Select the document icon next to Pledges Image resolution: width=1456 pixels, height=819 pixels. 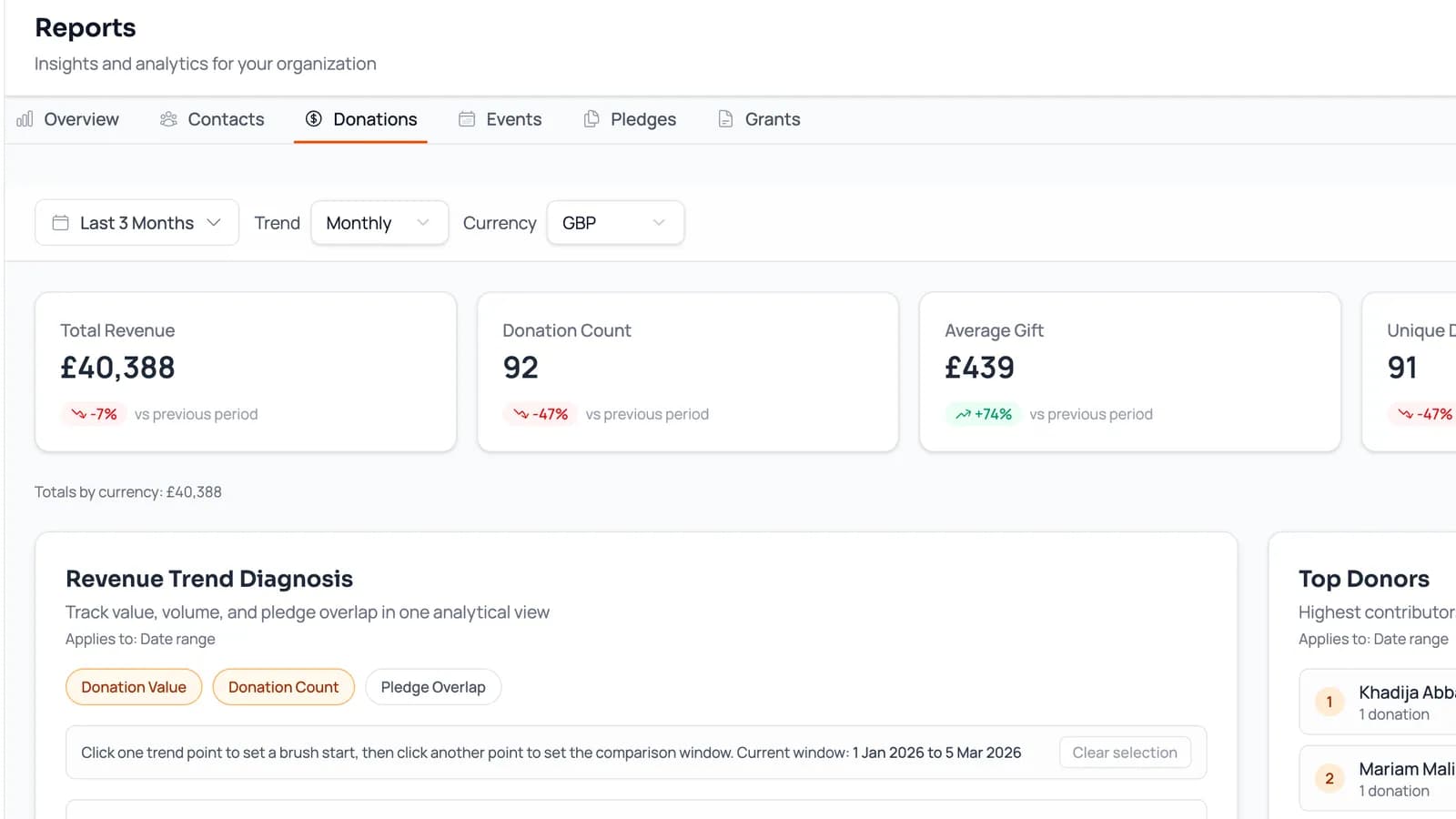coord(592,118)
